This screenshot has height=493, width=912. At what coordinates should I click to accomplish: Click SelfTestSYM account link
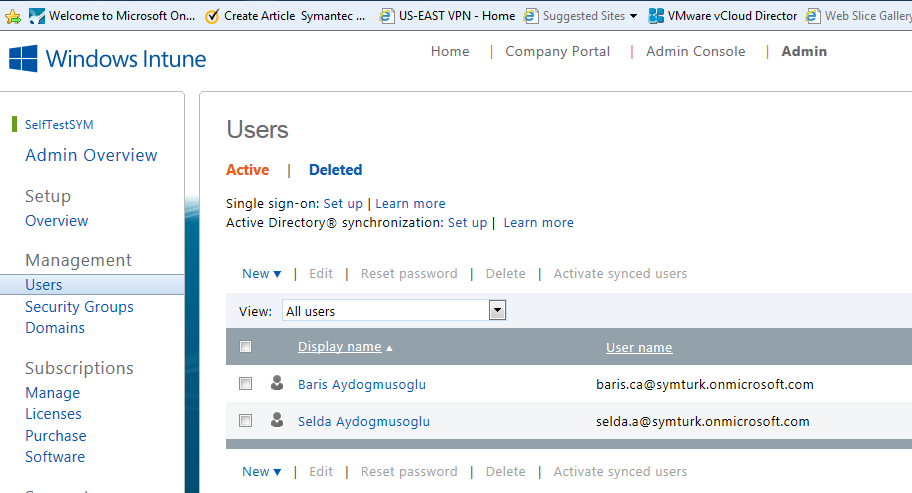[x=59, y=124]
